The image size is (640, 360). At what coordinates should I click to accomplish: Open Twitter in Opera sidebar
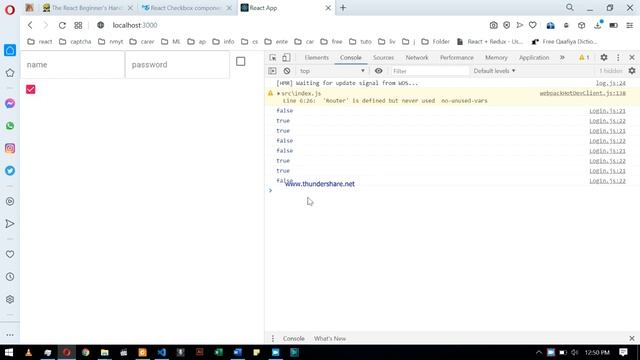pyautogui.click(x=10, y=171)
